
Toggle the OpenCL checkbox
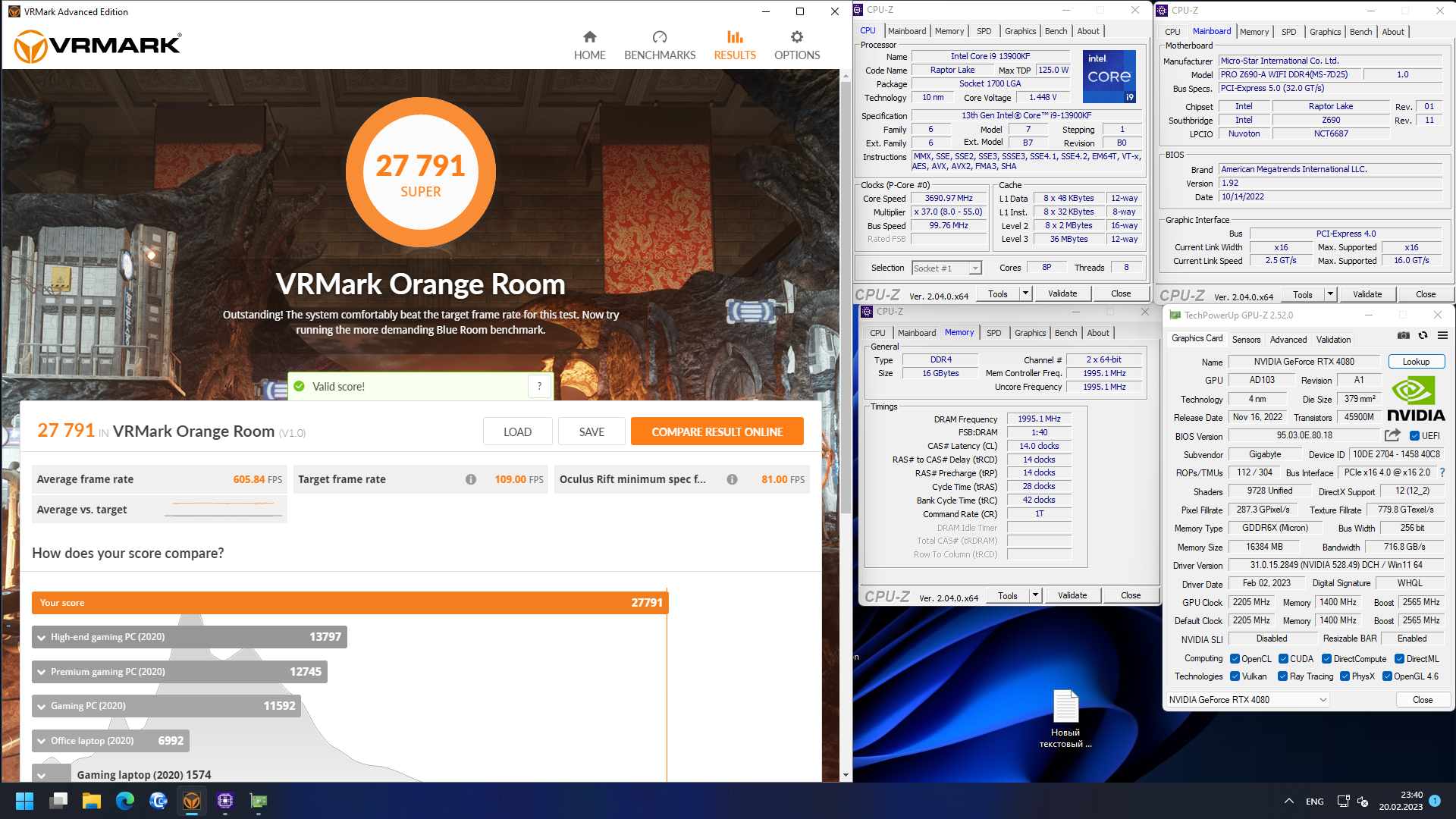pyautogui.click(x=1235, y=659)
